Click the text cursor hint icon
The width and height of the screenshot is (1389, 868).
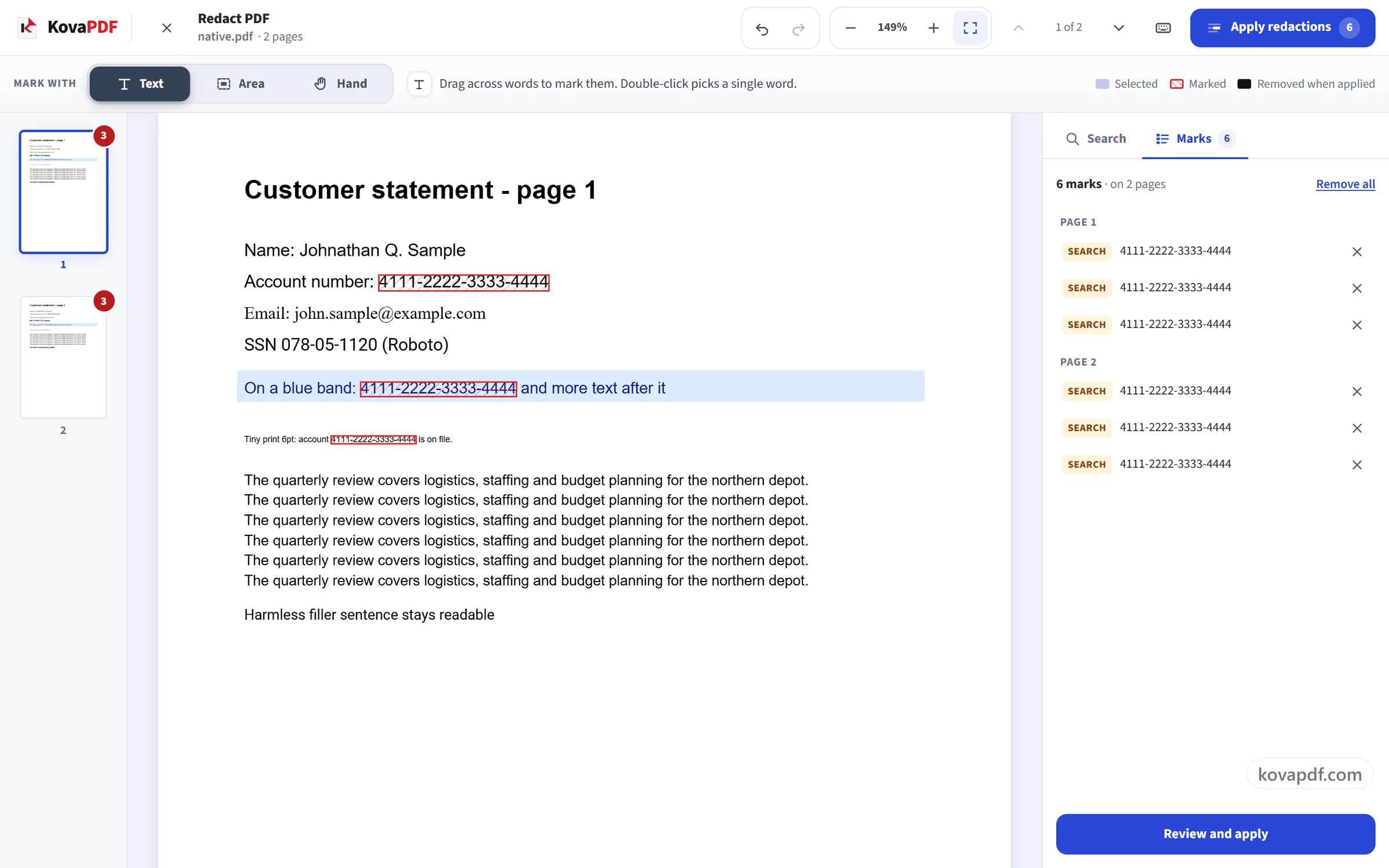coord(420,84)
